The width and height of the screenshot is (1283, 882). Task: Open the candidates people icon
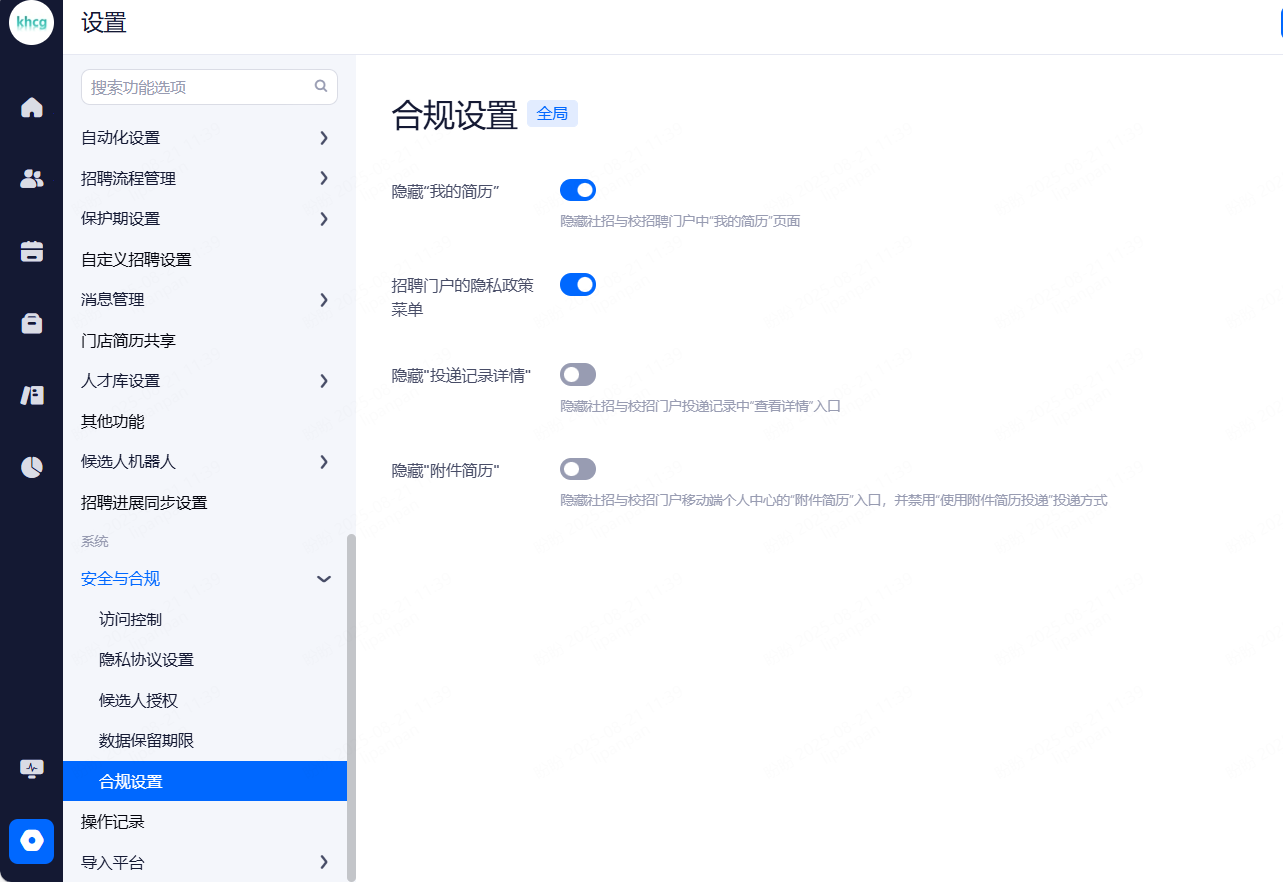point(32,179)
